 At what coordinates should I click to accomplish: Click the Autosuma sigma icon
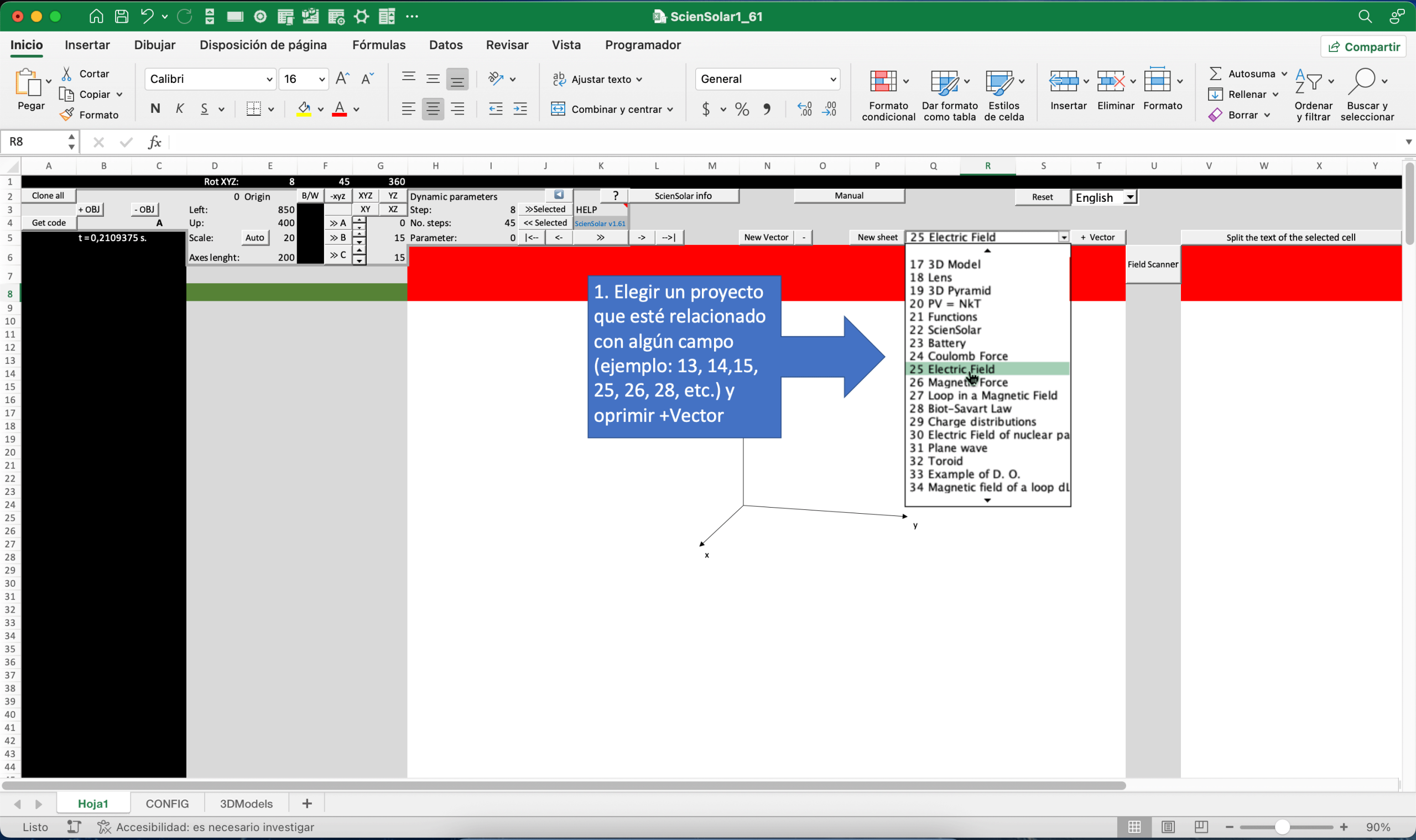coord(1215,74)
